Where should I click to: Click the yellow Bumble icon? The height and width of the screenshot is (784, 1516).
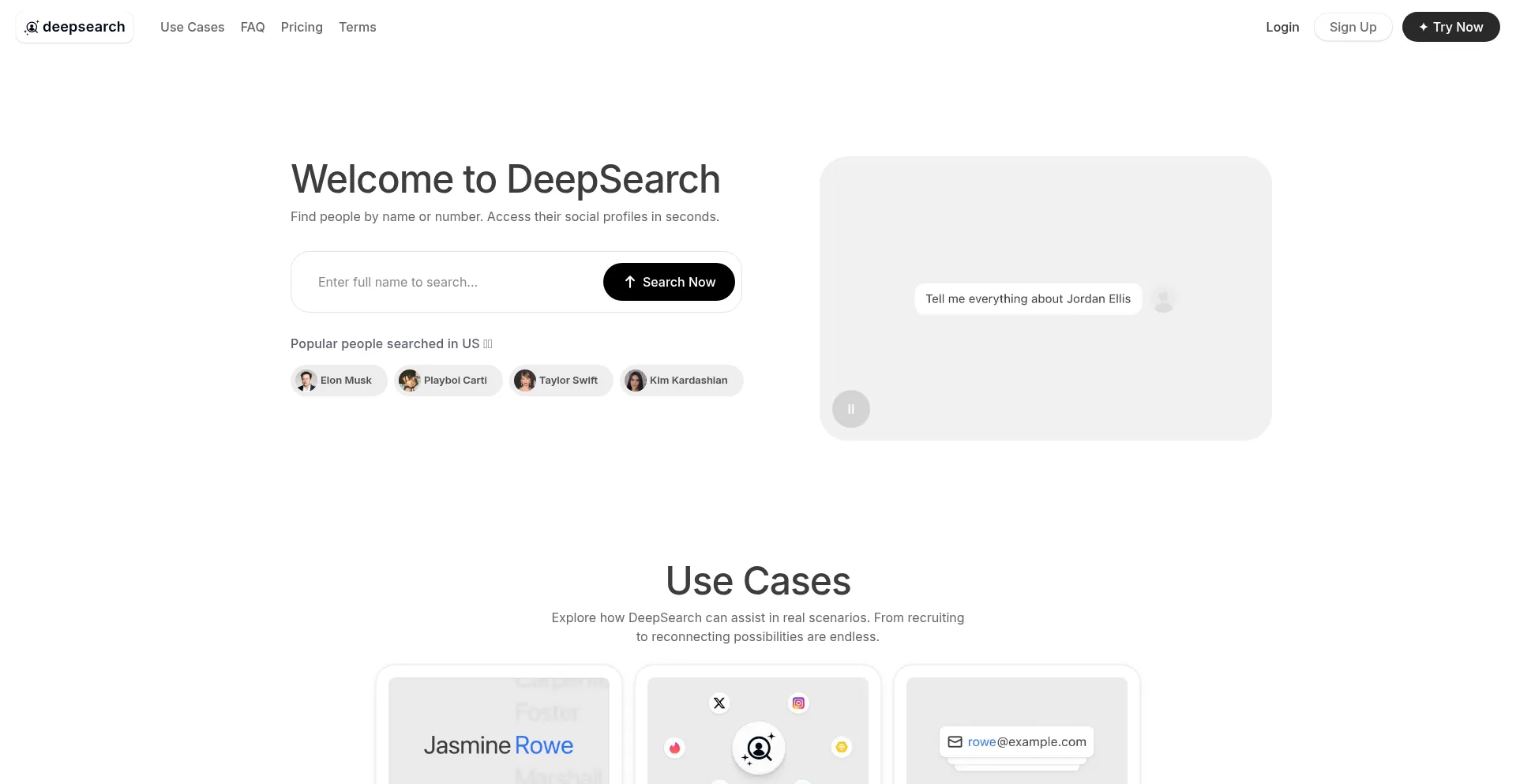pyautogui.click(x=842, y=747)
